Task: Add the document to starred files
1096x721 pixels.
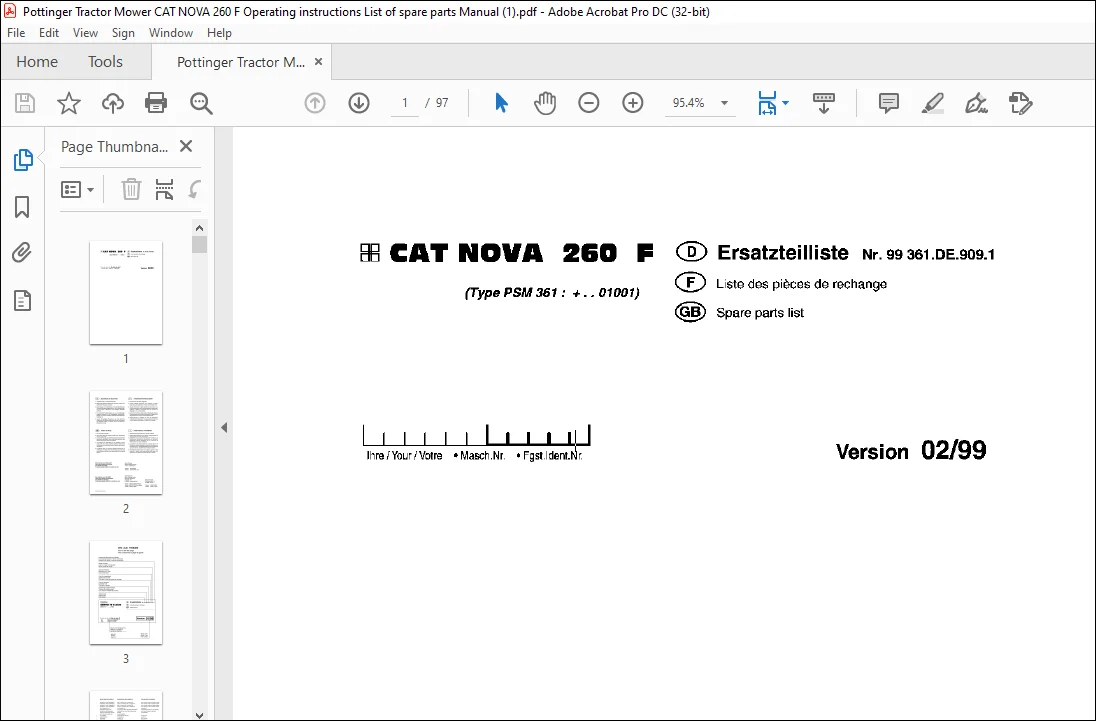Action: point(68,103)
